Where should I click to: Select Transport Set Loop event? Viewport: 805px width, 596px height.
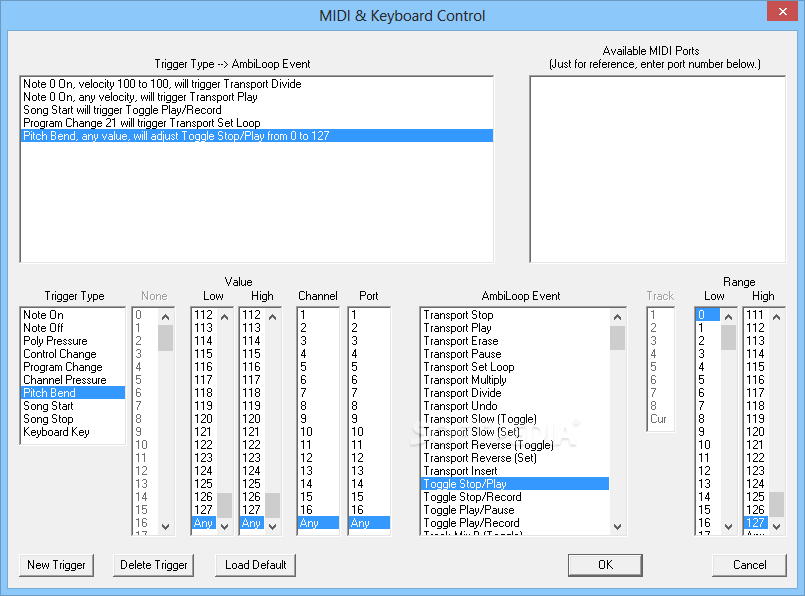515,367
